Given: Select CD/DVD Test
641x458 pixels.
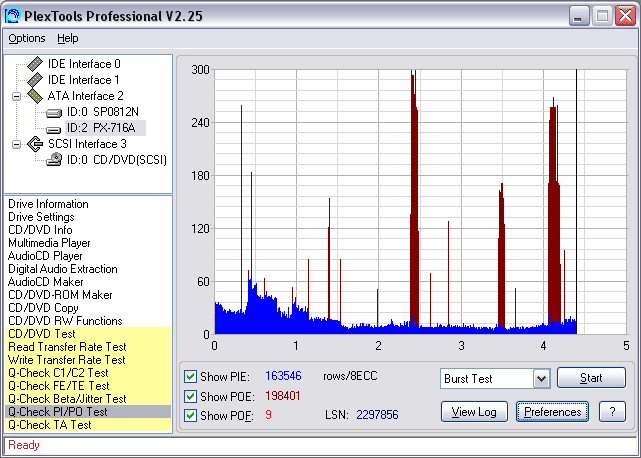Looking at the screenshot, I should (x=88, y=334).
